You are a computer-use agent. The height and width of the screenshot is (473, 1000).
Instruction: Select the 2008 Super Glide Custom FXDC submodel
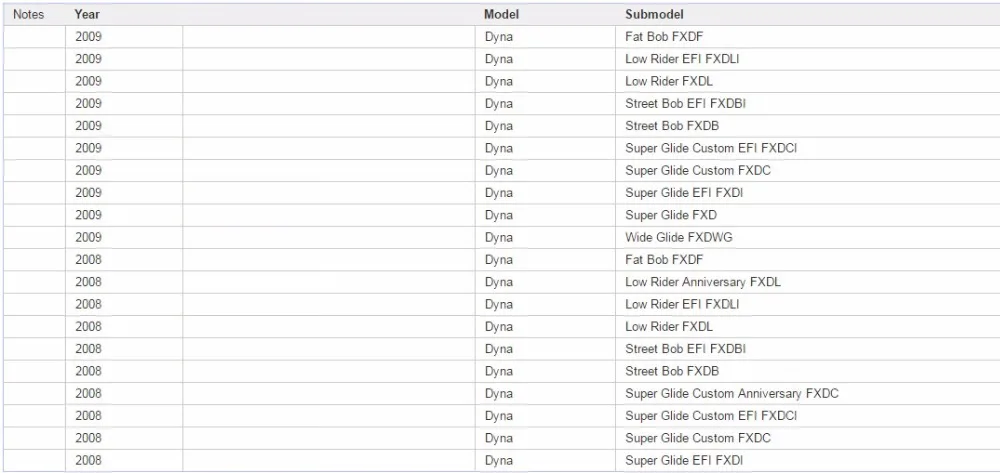tap(698, 438)
